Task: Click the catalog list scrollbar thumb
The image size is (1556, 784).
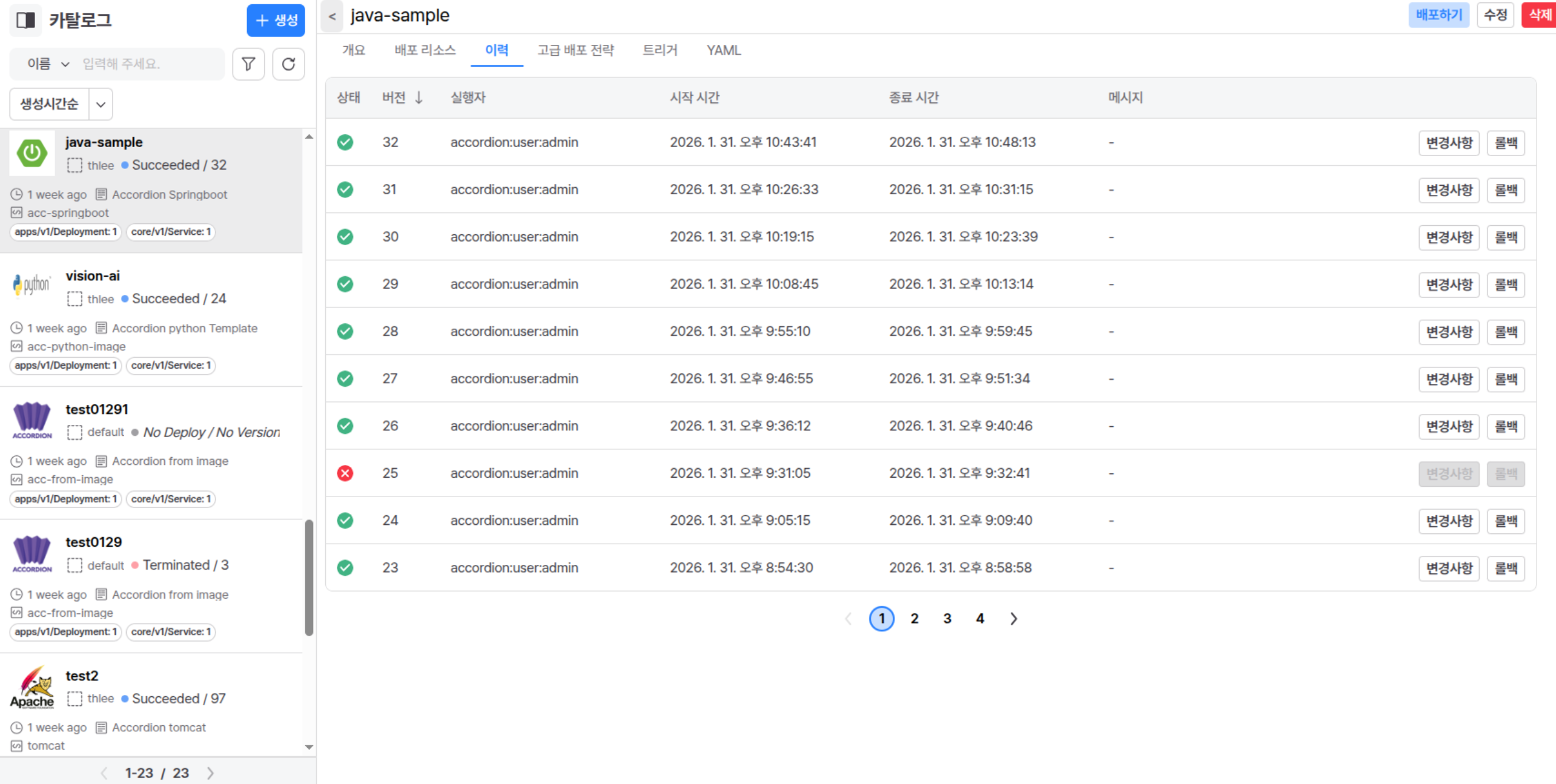Action: coord(309,578)
